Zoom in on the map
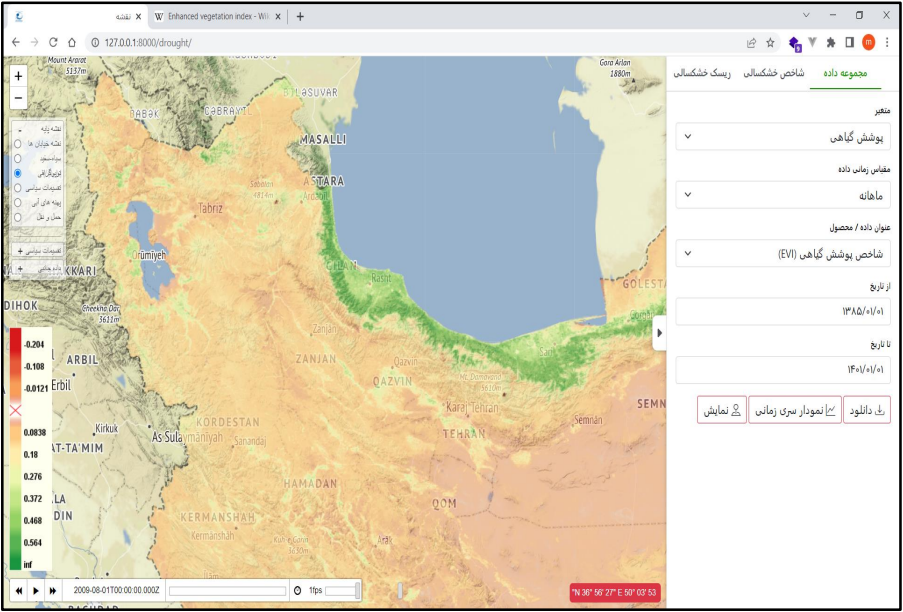 click(18, 76)
